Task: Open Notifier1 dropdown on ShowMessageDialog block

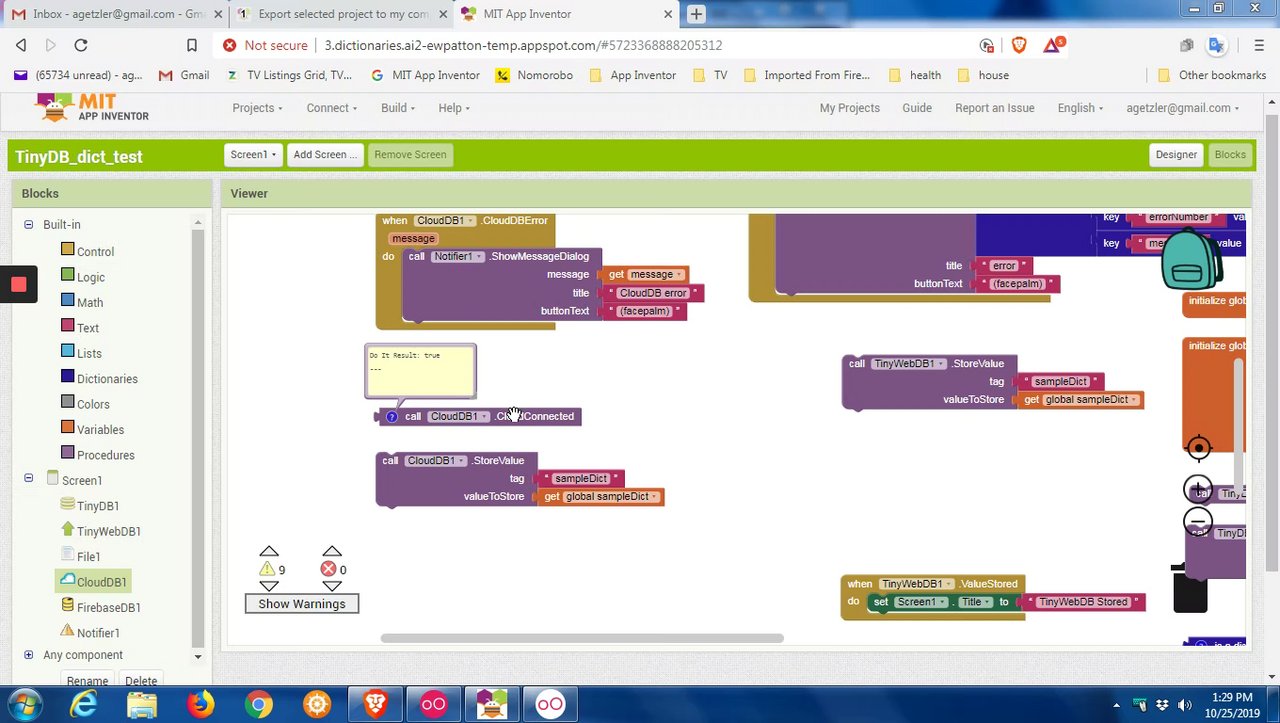Action: click(x=457, y=256)
